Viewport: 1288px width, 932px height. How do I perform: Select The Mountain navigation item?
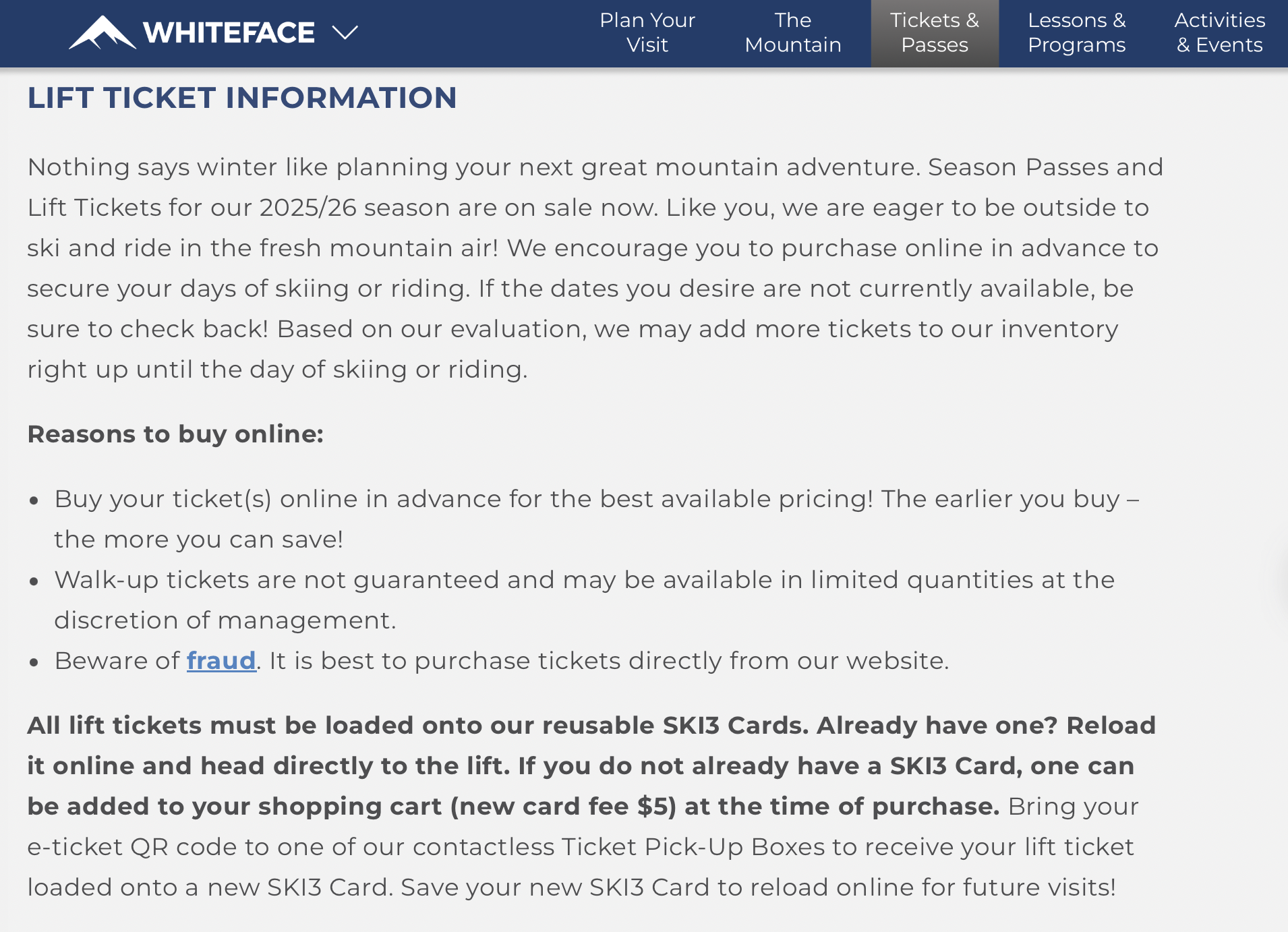(792, 32)
